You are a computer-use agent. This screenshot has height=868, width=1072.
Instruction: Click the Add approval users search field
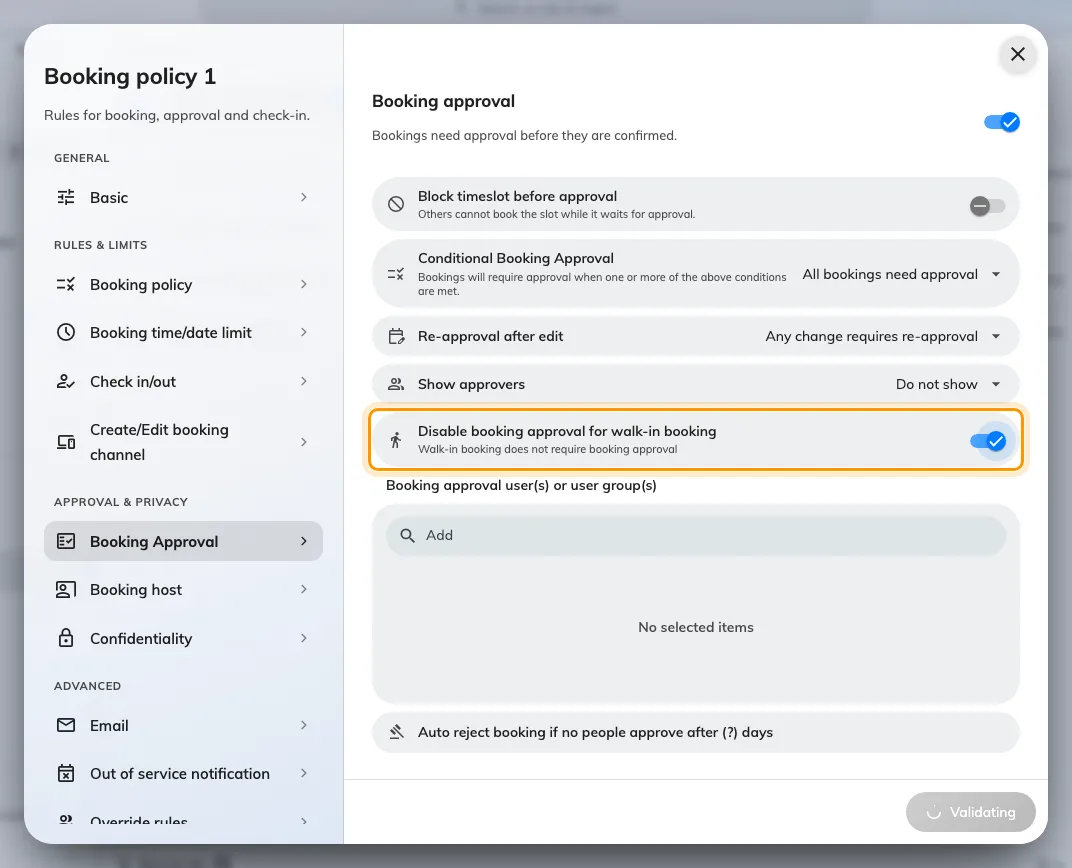pyautogui.click(x=695, y=535)
